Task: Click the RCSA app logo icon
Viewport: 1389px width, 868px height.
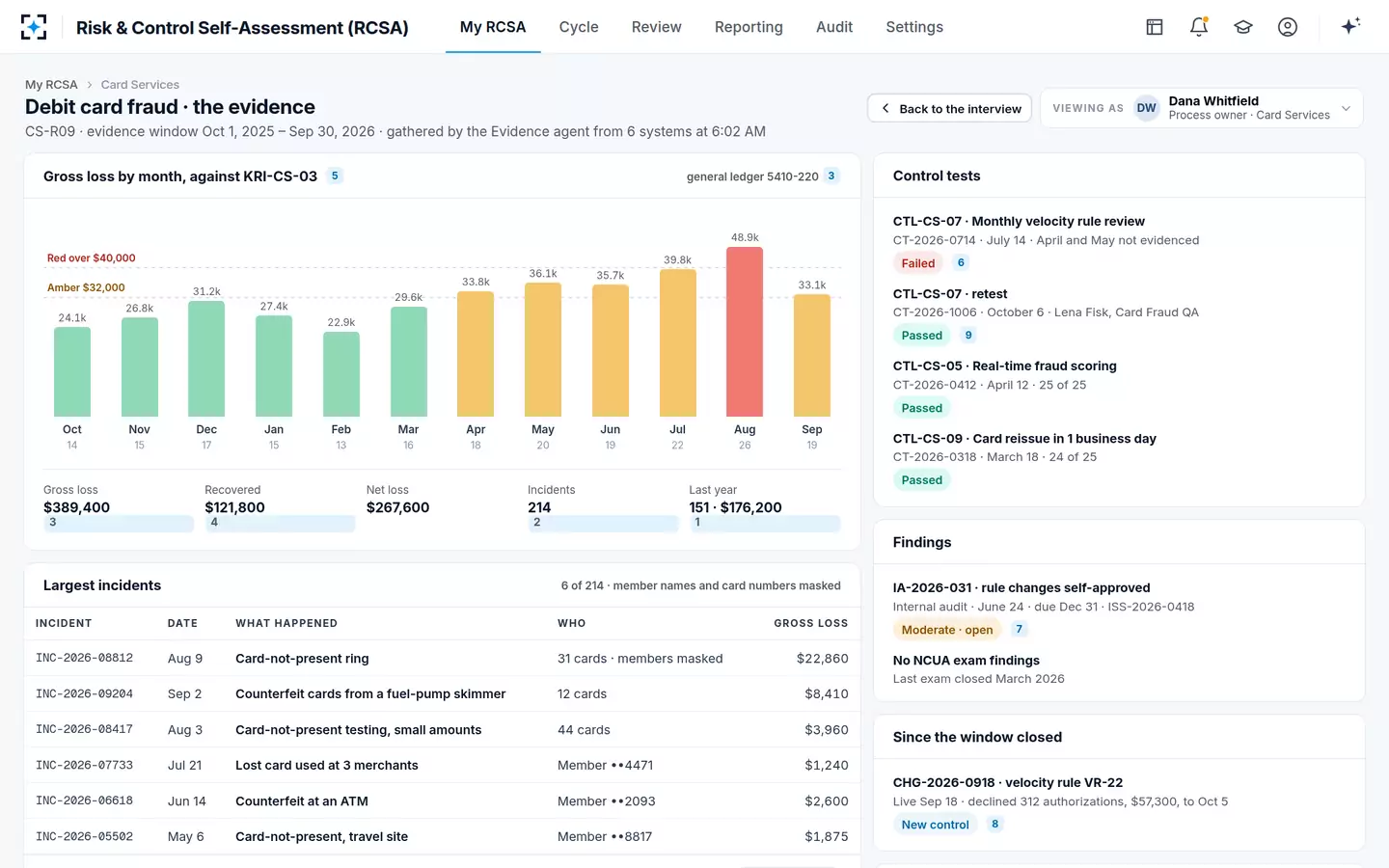Action: [x=34, y=27]
